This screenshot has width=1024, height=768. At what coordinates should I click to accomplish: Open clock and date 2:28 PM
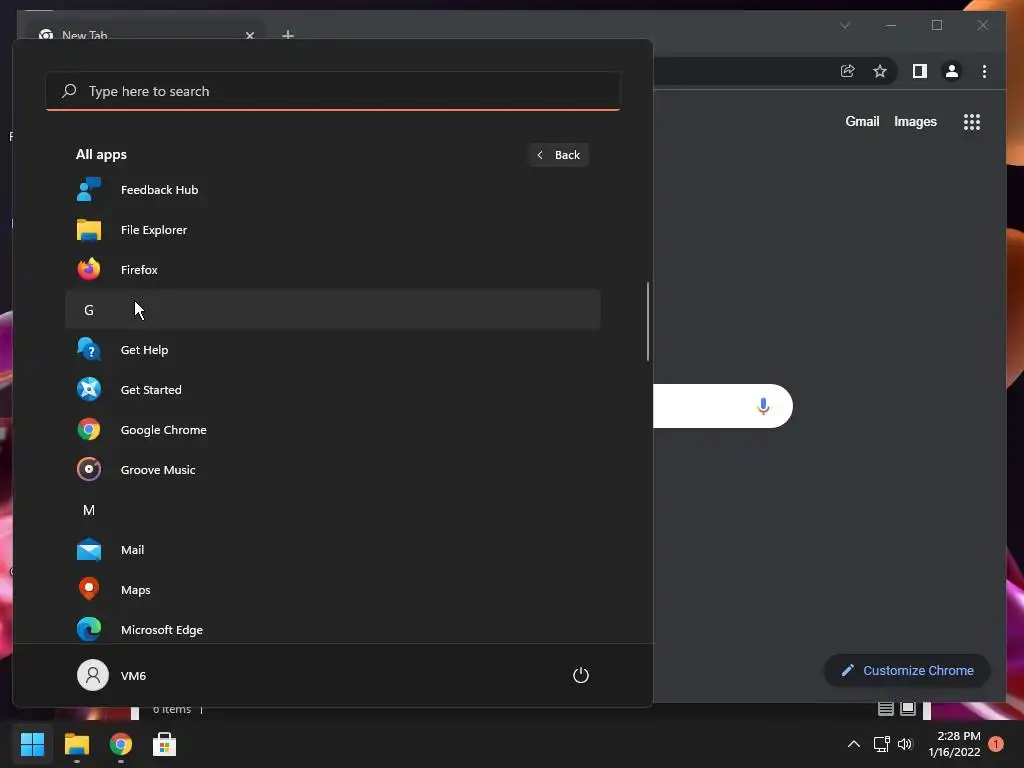[x=954, y=744]
